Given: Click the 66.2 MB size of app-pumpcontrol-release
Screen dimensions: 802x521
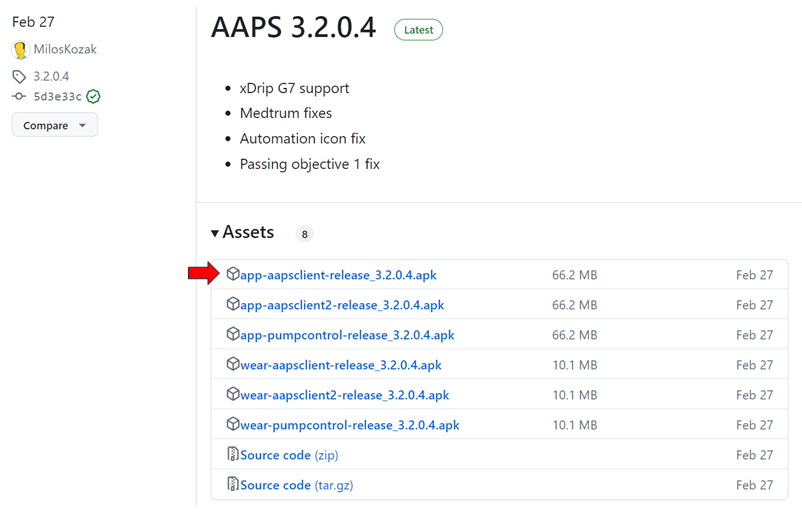Looking at the screenshot, I should 574,335.
